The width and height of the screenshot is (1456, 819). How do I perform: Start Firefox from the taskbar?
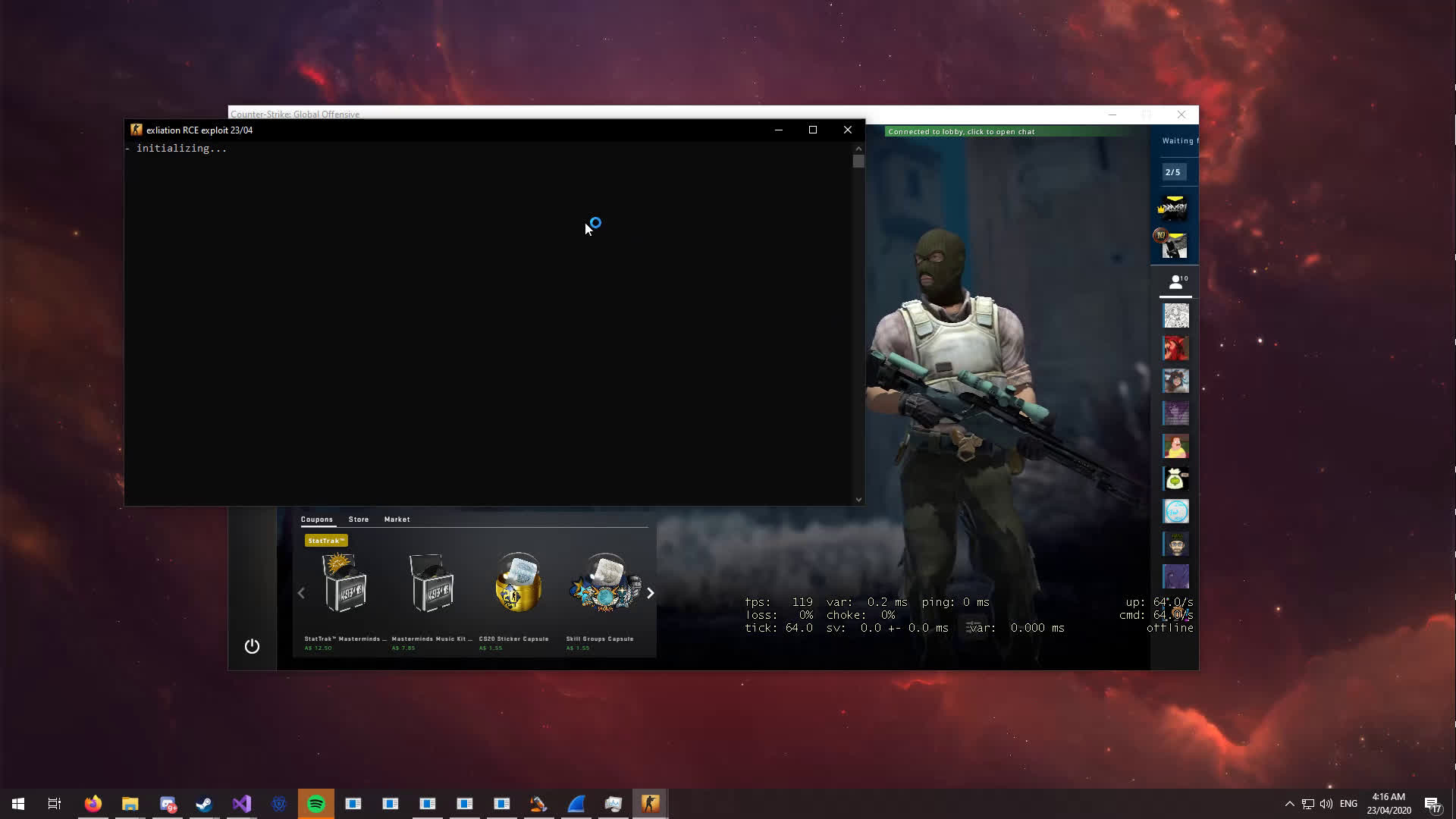[93, 803]
